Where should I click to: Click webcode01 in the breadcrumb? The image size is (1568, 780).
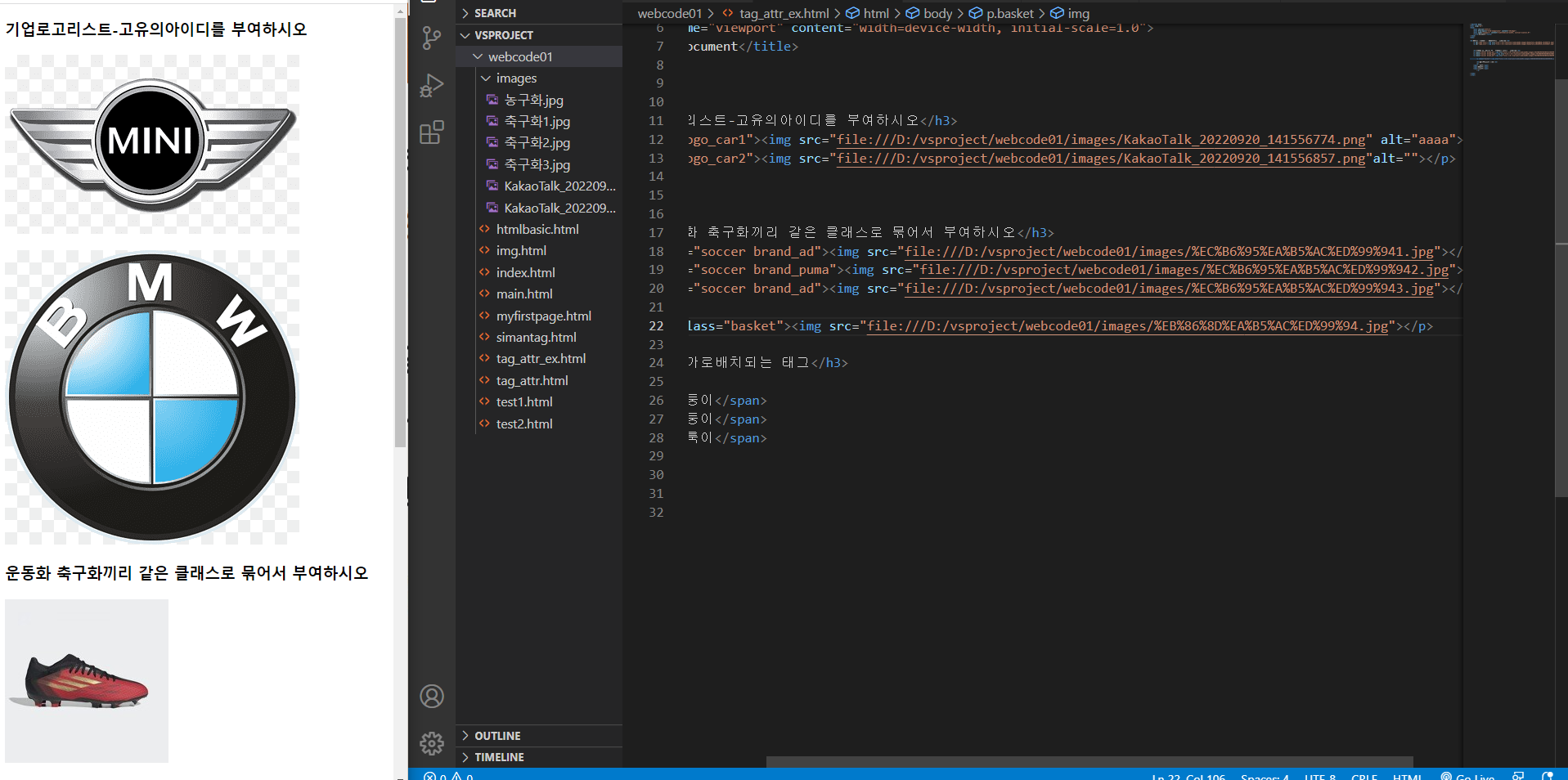(669, 13)
